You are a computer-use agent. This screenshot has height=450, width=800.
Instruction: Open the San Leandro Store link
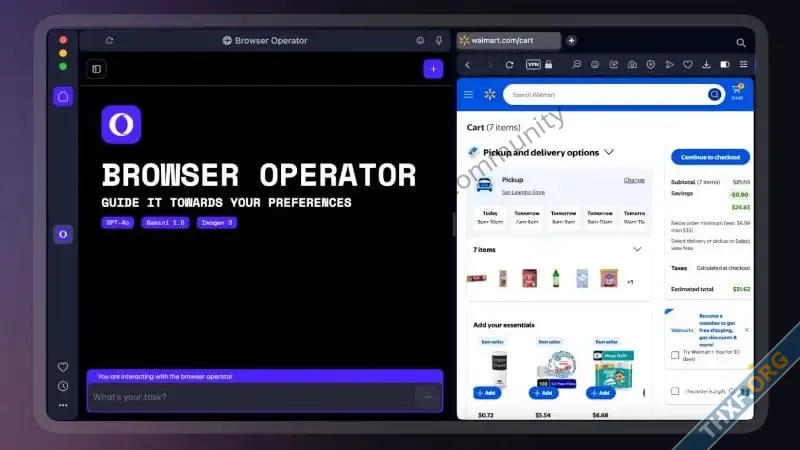tap(523, 192)
